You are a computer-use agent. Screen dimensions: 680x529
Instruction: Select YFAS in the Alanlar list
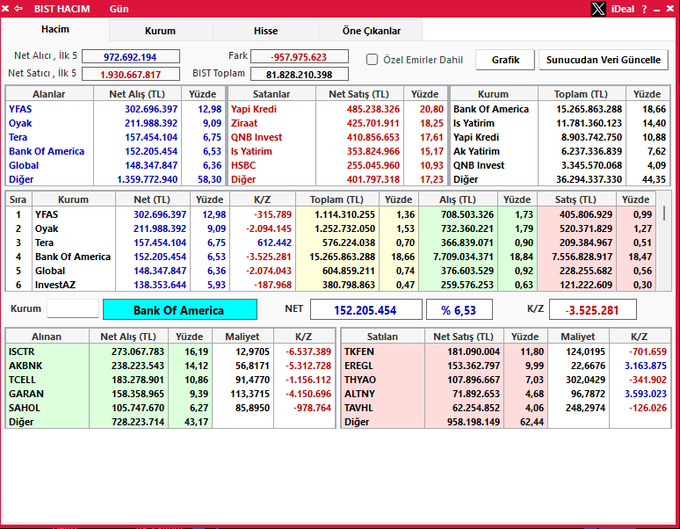pos(20,109)
